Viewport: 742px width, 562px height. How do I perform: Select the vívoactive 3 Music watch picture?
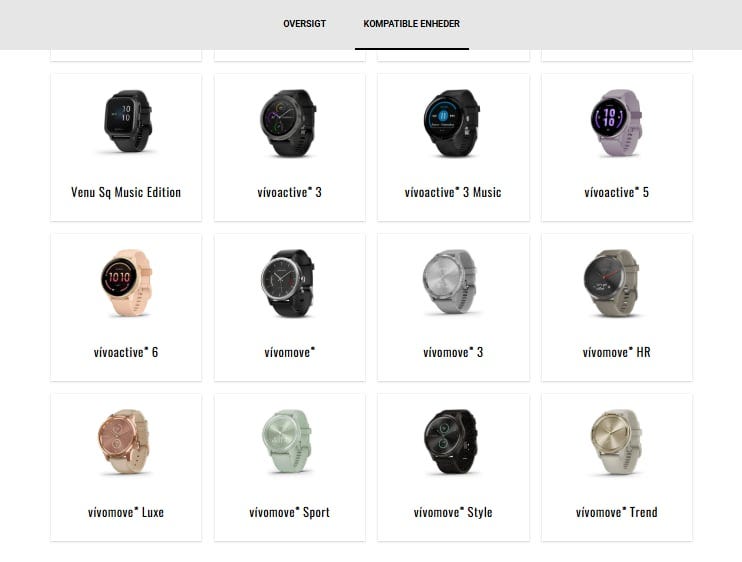pos(453,122)
